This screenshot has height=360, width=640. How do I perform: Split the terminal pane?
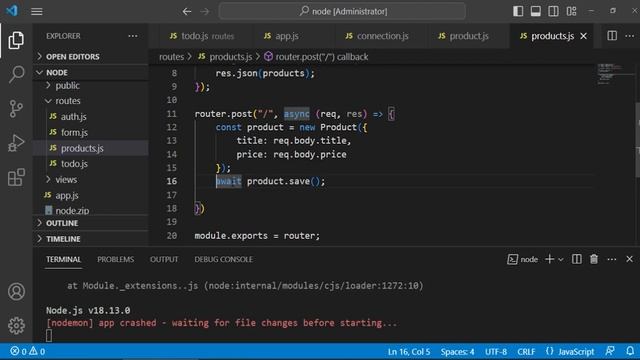click(x=576, y=259)
